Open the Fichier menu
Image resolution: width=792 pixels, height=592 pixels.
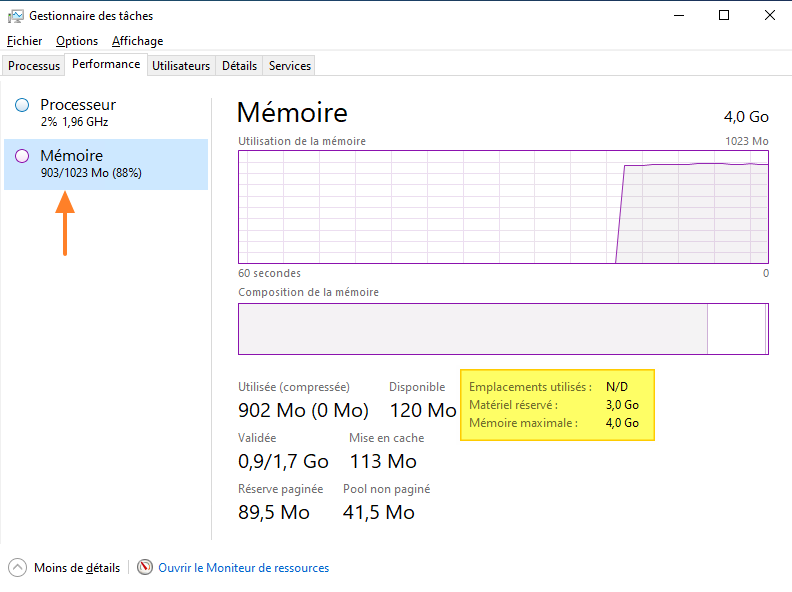point(25,41)
